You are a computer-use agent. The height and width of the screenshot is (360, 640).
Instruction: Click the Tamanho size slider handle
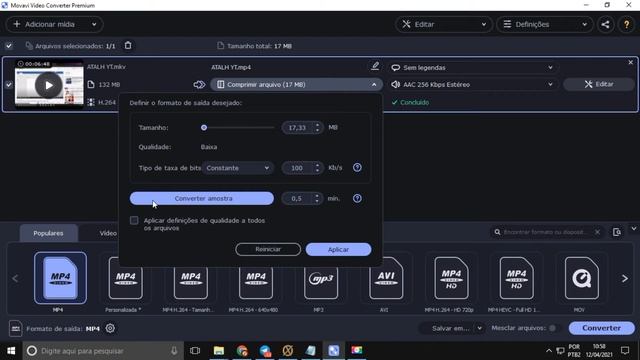coord(204,128)
